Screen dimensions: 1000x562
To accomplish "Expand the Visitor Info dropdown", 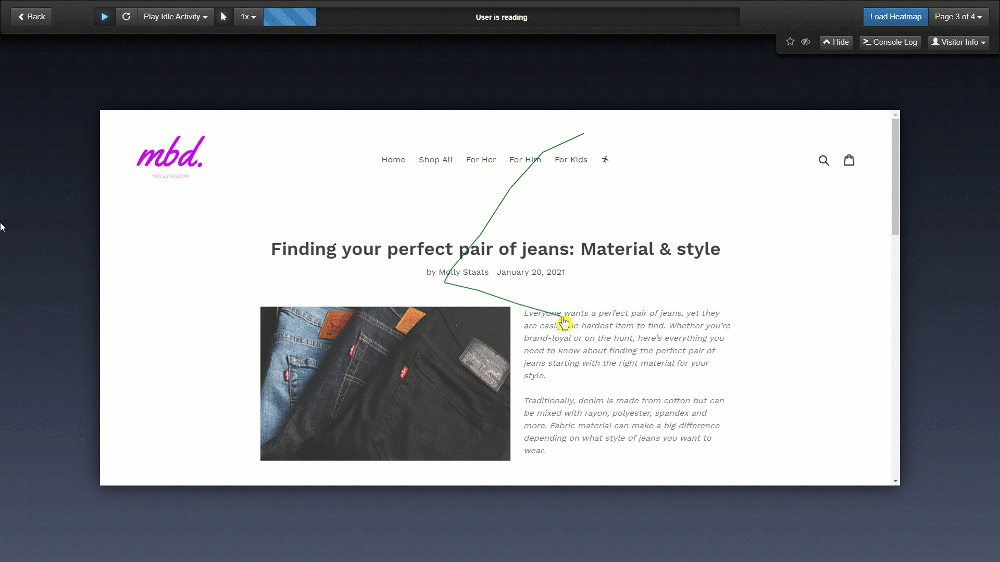I will [x=958, y=42].
